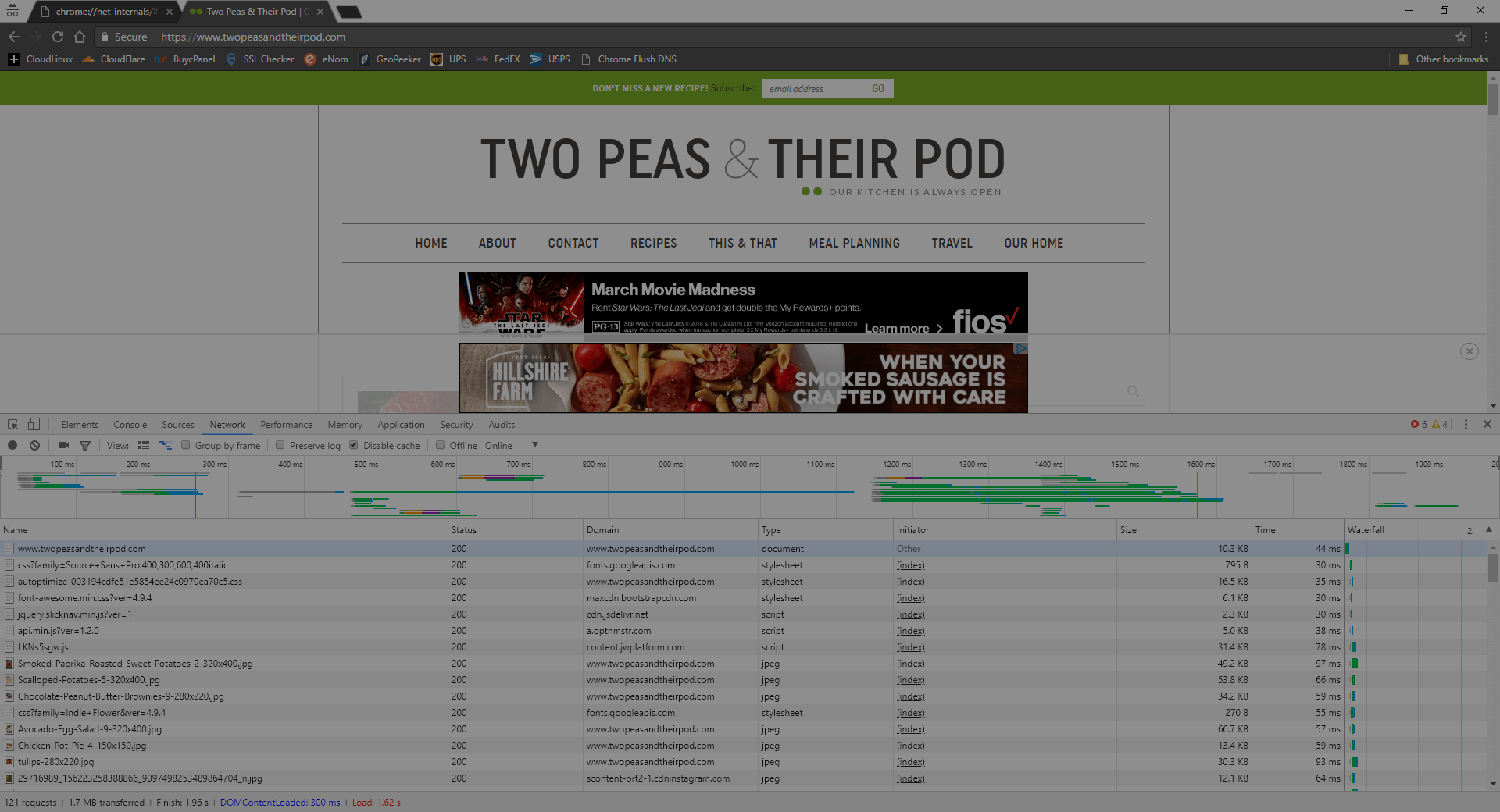Screen dimensions: 1500x812
Task: Uncheck the Disable cache checkbox
Action: [353, 445]
